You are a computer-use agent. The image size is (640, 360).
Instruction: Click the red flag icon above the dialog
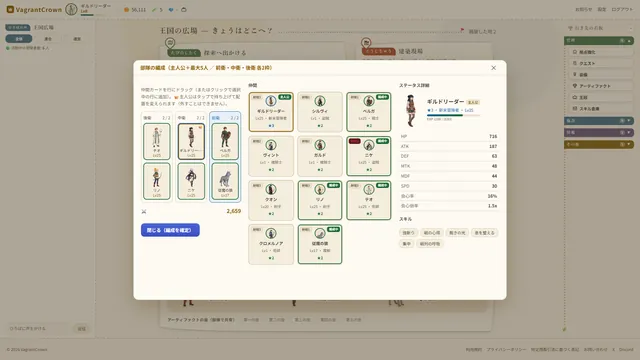[462, 30]
